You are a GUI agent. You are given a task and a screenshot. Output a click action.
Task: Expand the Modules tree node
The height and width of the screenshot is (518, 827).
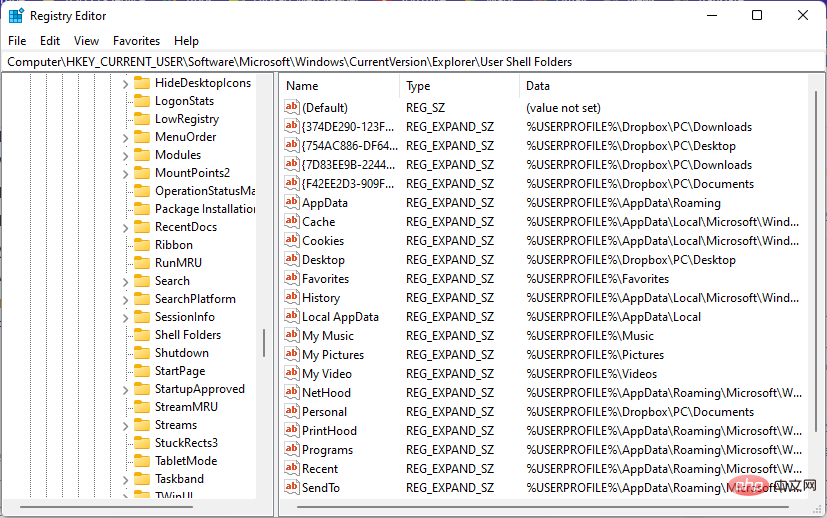[126, 155]
